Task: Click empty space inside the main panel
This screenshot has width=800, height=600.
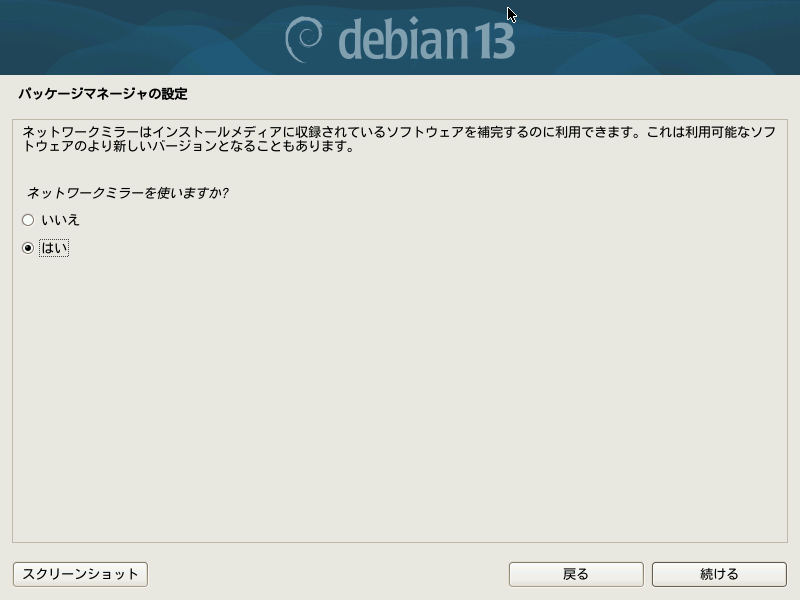Action: tap(400, 398)
